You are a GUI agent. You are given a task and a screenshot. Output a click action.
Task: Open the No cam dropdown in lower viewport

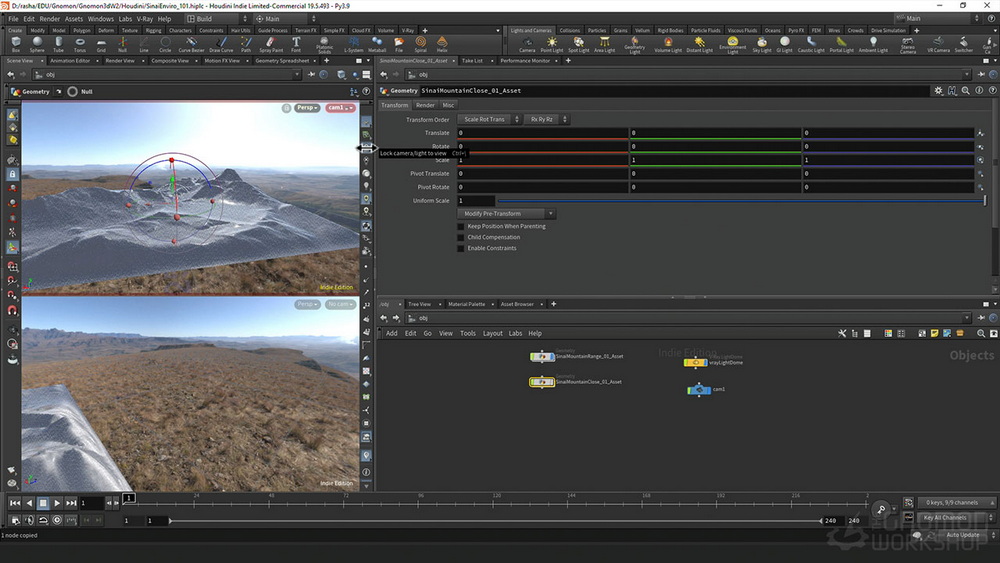point(340,304)
